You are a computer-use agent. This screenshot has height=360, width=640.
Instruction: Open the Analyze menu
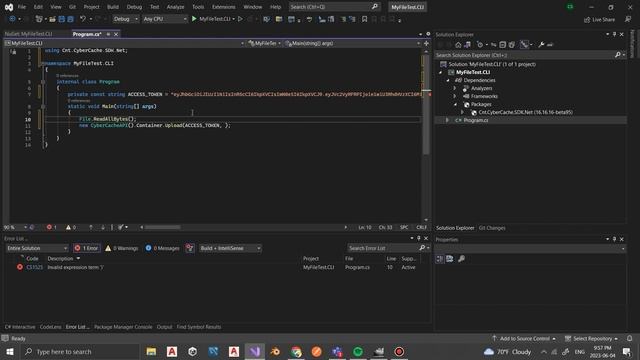coord(175,7)
